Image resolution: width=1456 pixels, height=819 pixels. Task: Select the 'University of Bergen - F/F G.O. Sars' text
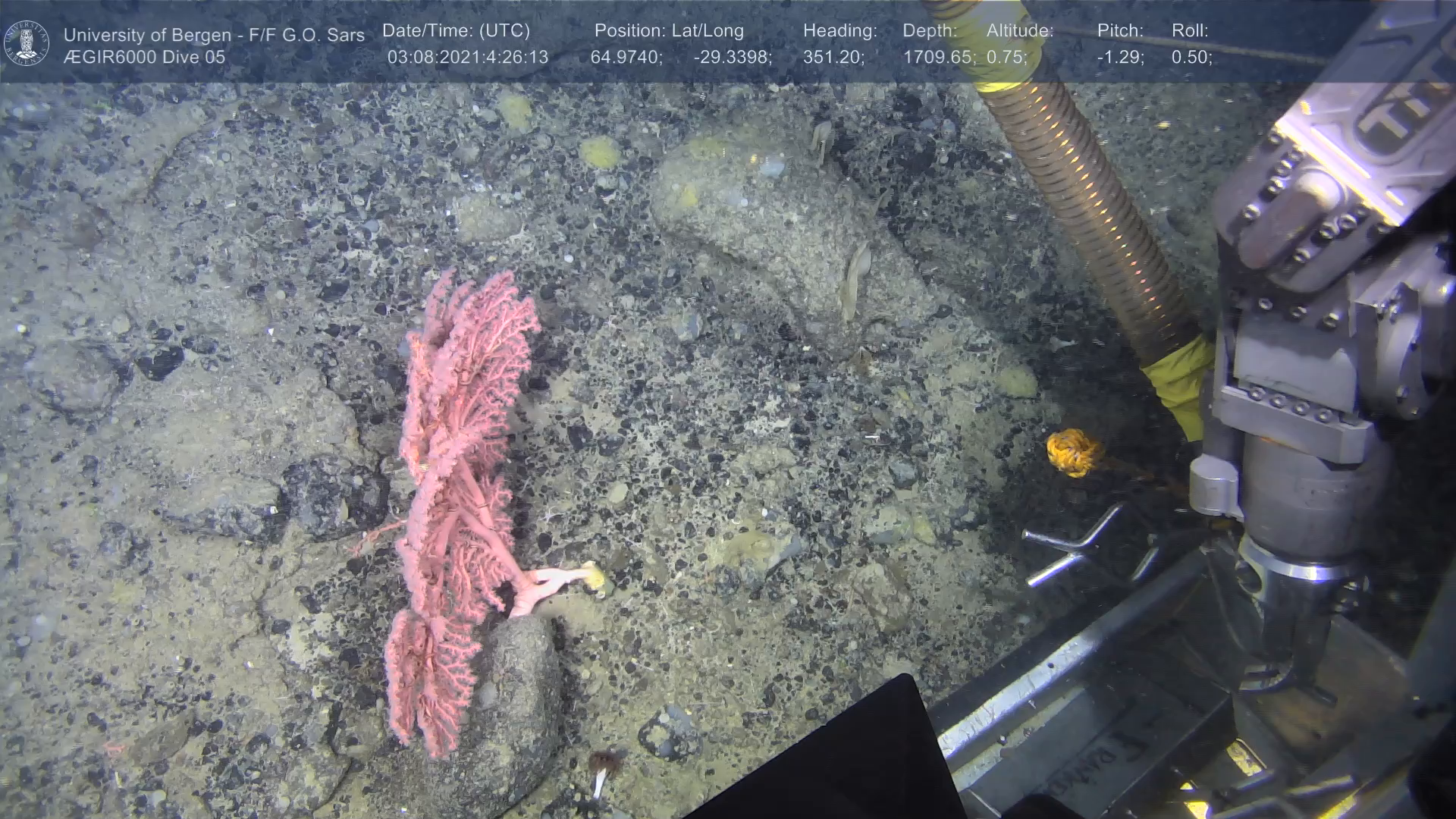[x=214, y=35]
